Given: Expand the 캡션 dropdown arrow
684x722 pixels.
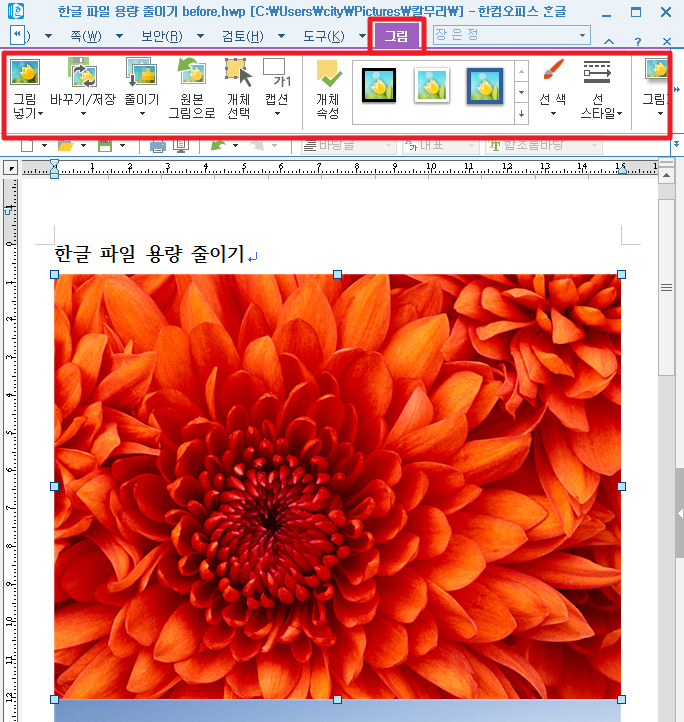Looking at the screenshot, I should point(277,113).
